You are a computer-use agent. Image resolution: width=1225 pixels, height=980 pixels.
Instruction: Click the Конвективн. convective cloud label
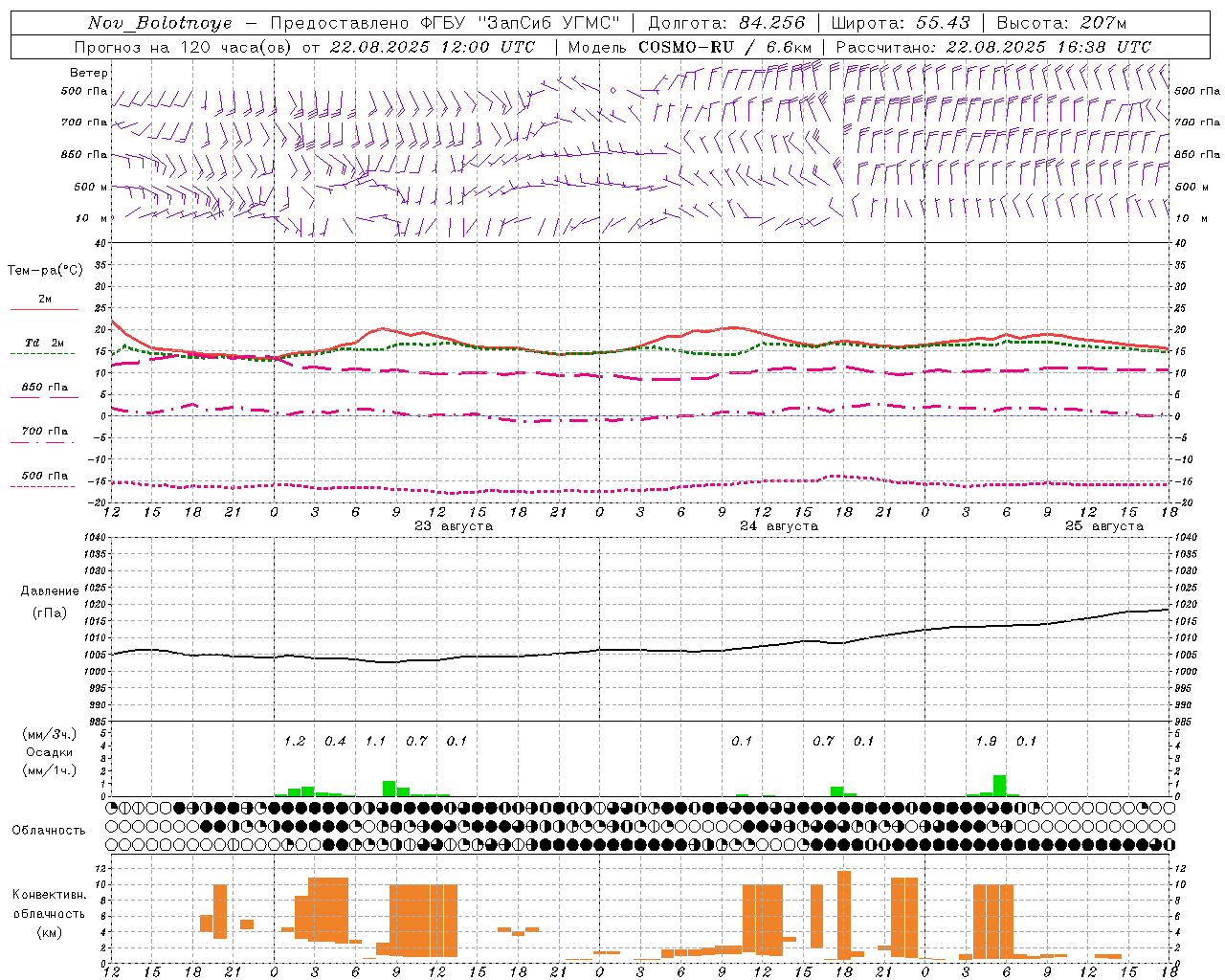[x=50, y=895]
